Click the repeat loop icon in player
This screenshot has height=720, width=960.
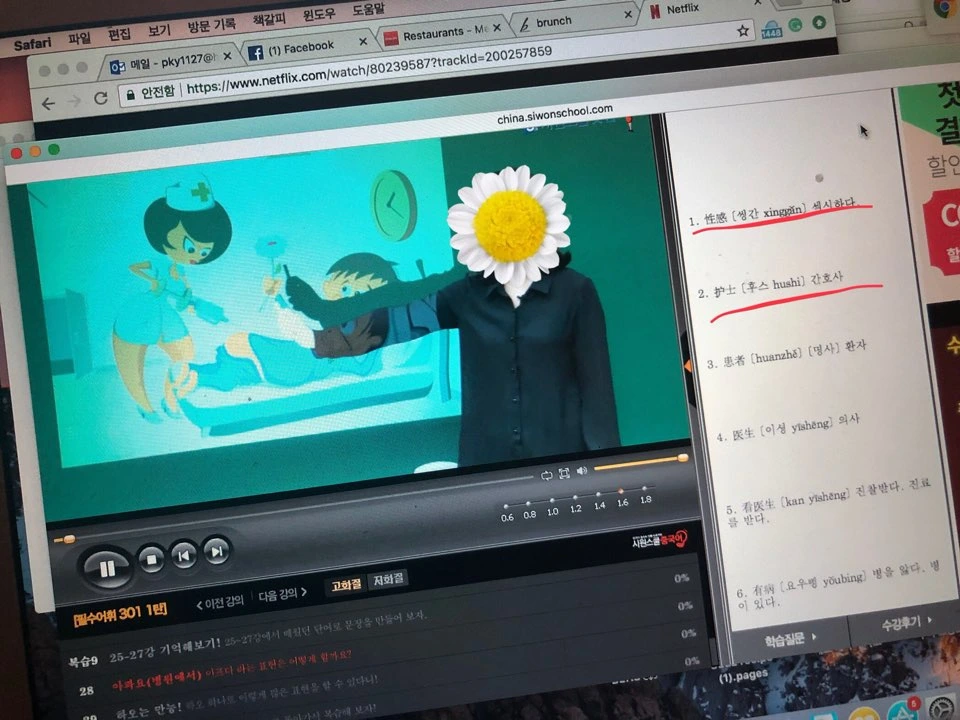[x=547, y=475]
